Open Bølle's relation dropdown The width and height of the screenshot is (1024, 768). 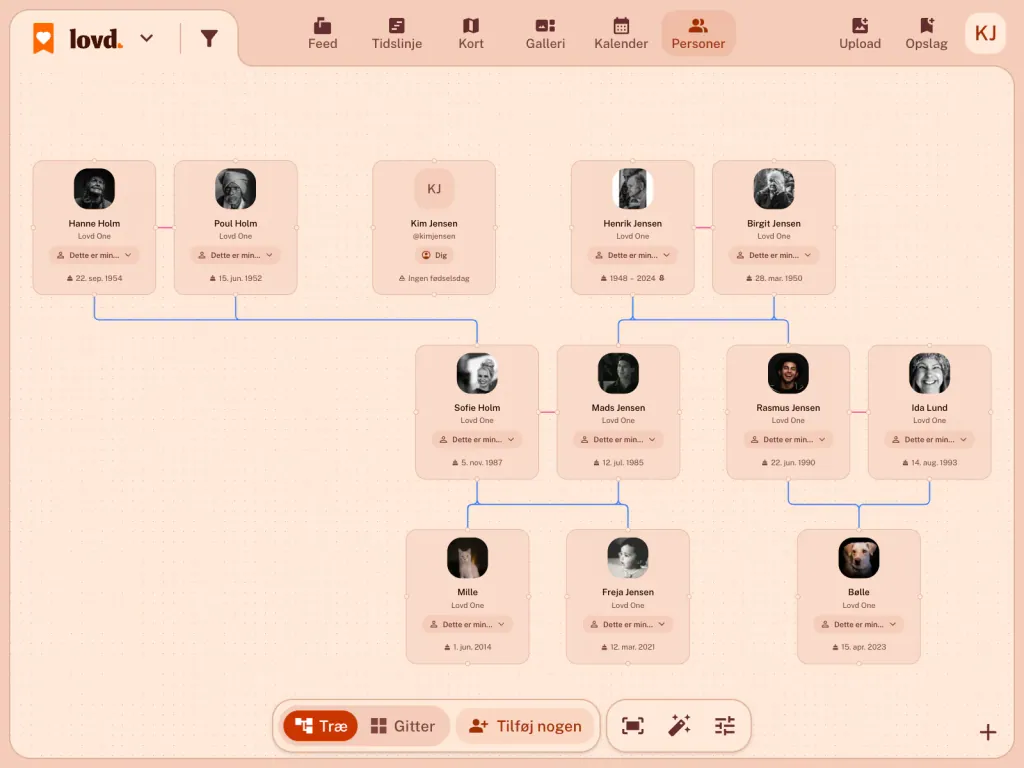[x=859, y=624]
